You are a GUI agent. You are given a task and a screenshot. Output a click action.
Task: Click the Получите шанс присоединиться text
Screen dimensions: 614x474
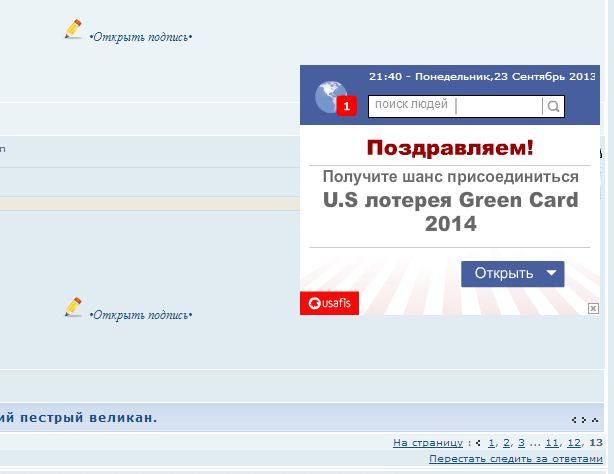pyautogui.click(x=451, y=177)
